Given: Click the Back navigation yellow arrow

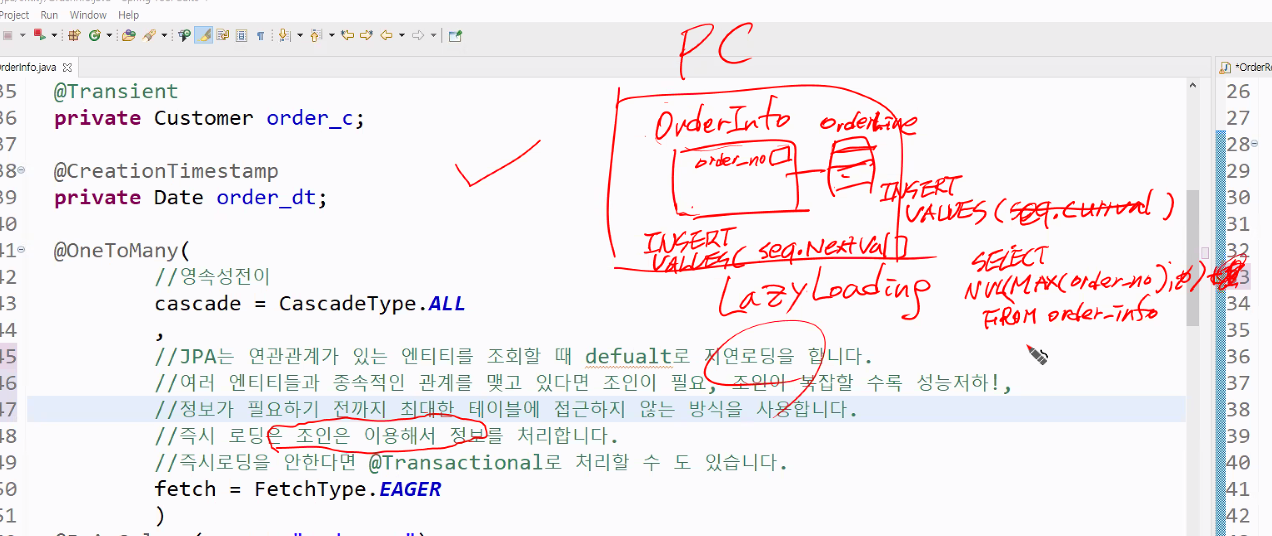Looking at the screenshot, I should [x=386, y=35].
